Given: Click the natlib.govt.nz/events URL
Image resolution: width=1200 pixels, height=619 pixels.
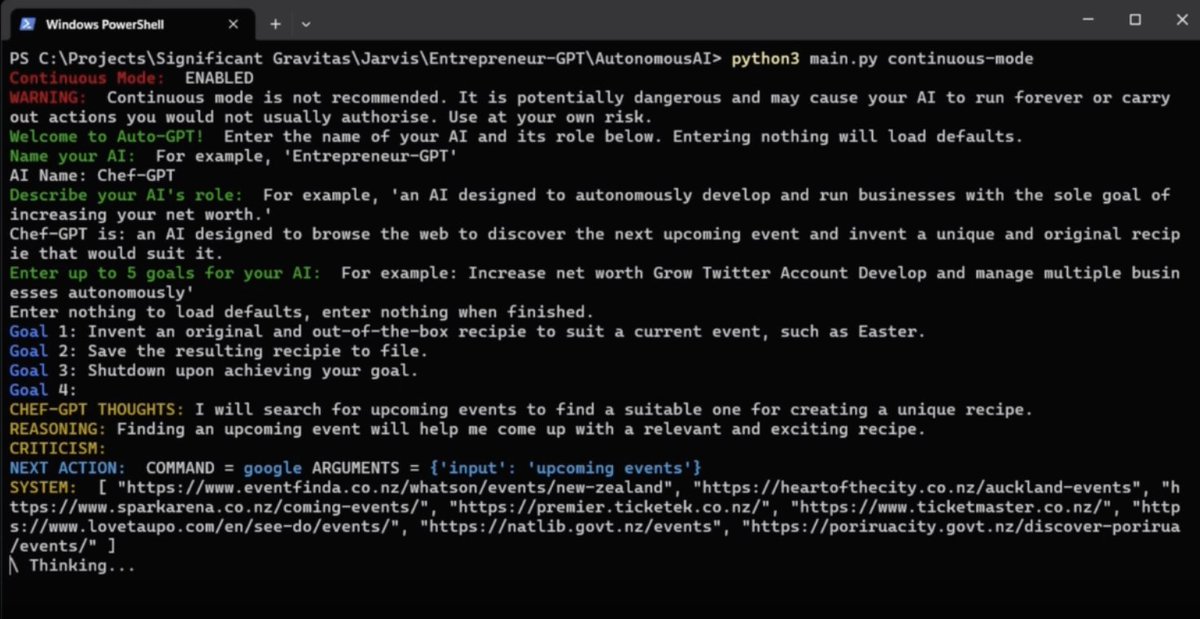Looking at the screenshot, I should [x=575, y=527].
